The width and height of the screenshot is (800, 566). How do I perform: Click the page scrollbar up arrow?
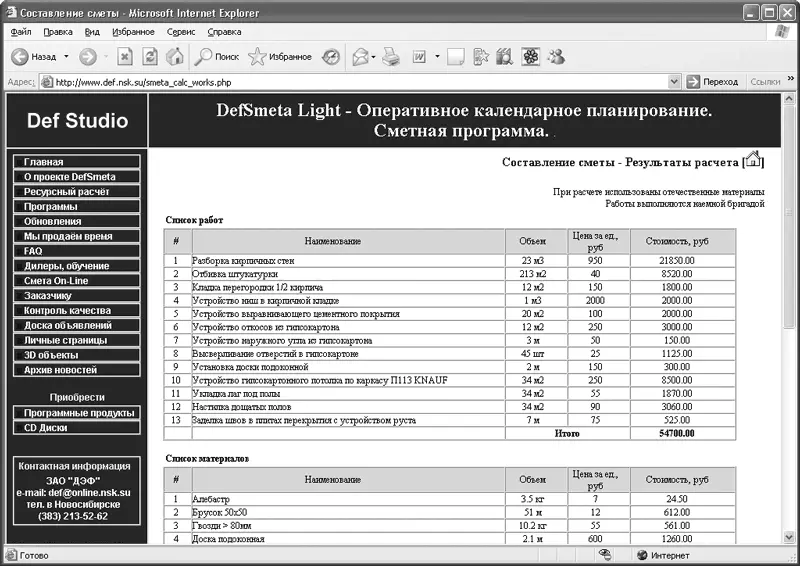point(789,98)
